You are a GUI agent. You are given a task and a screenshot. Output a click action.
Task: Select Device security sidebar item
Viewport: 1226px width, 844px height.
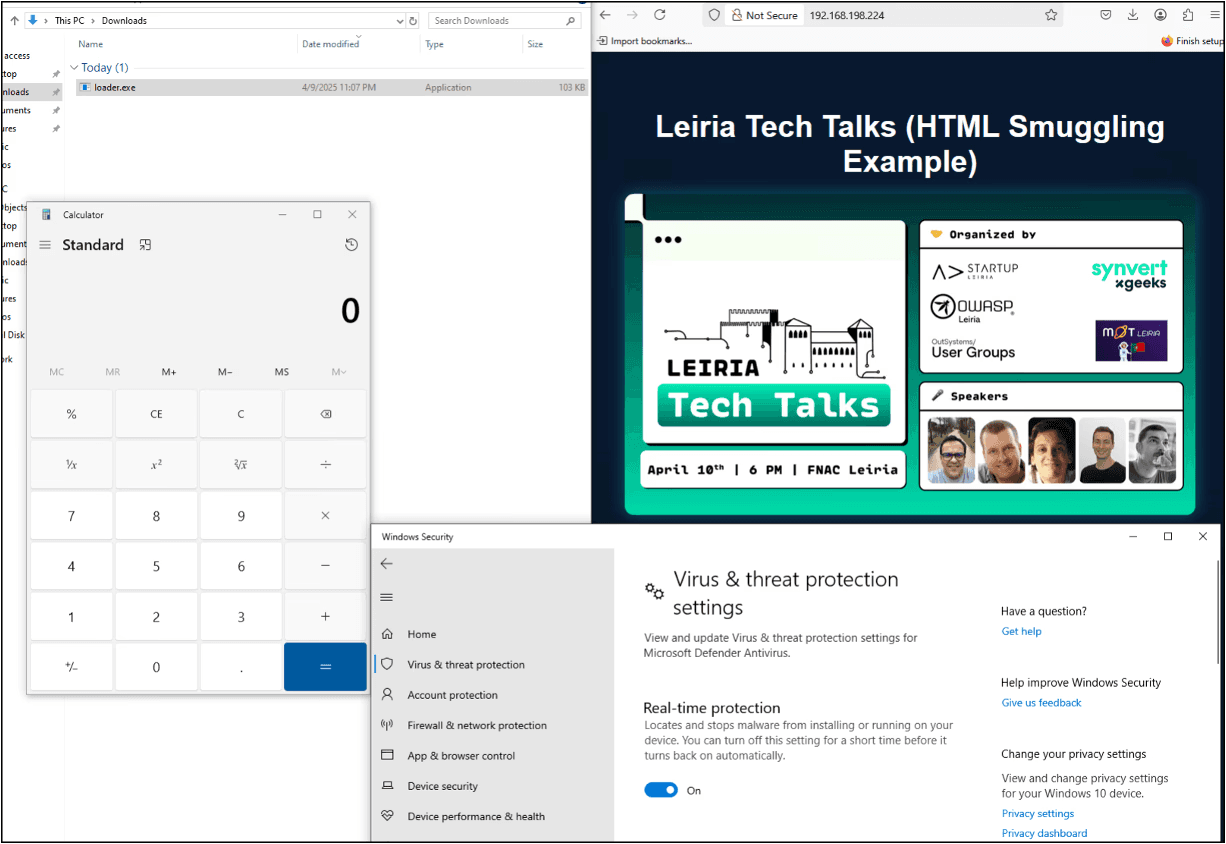493,786
